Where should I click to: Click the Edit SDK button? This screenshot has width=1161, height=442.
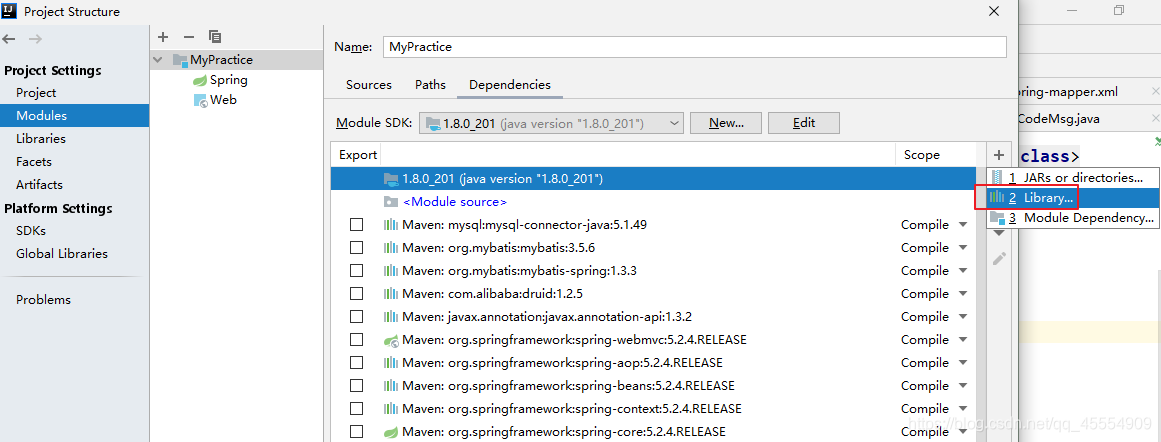click(803, 124)
